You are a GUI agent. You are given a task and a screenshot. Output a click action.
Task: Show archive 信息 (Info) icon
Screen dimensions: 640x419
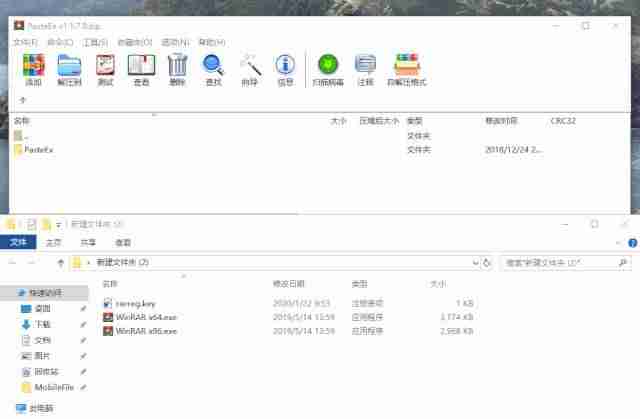[x=285, y=70]
